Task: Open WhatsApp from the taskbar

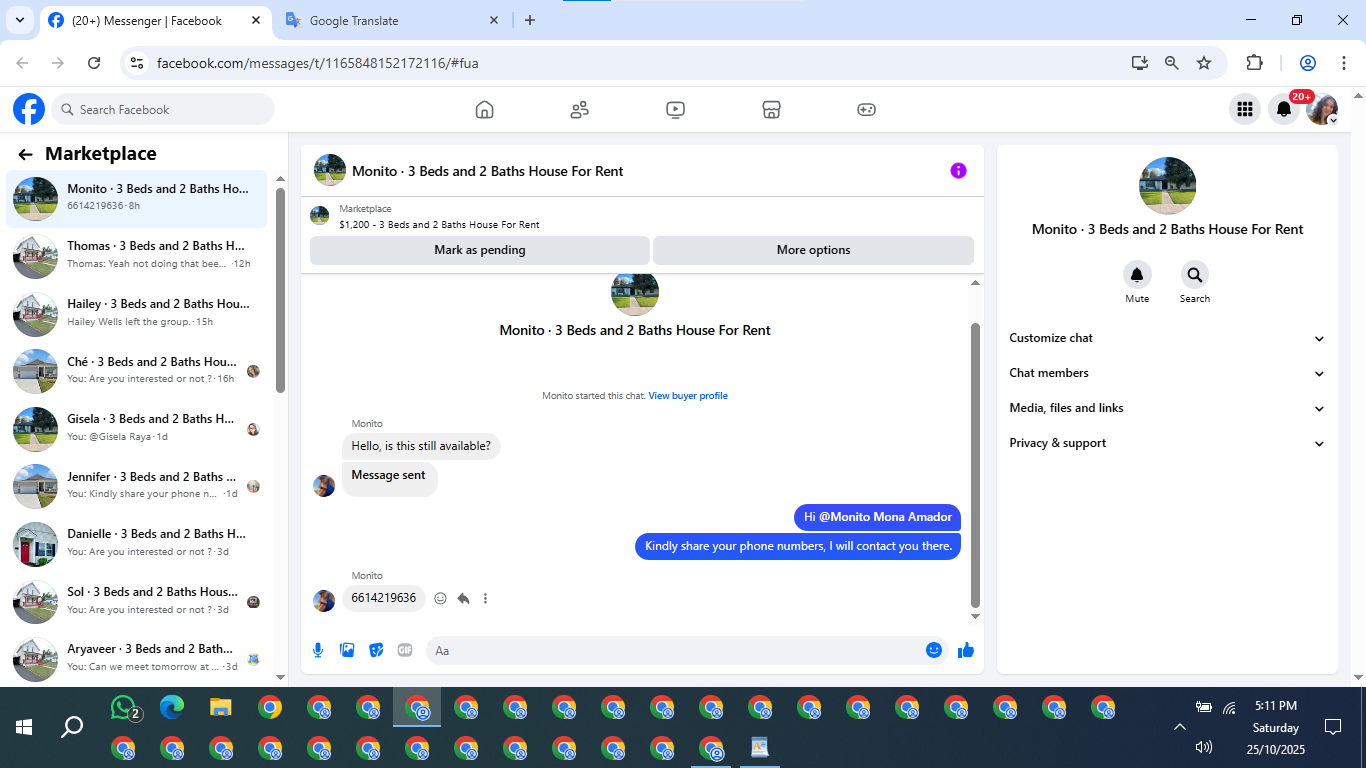Action: tap(124, 708)
